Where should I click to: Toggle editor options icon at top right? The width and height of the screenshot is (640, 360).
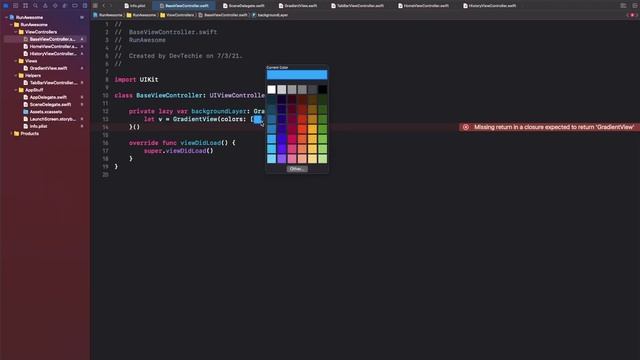point(623,6)
